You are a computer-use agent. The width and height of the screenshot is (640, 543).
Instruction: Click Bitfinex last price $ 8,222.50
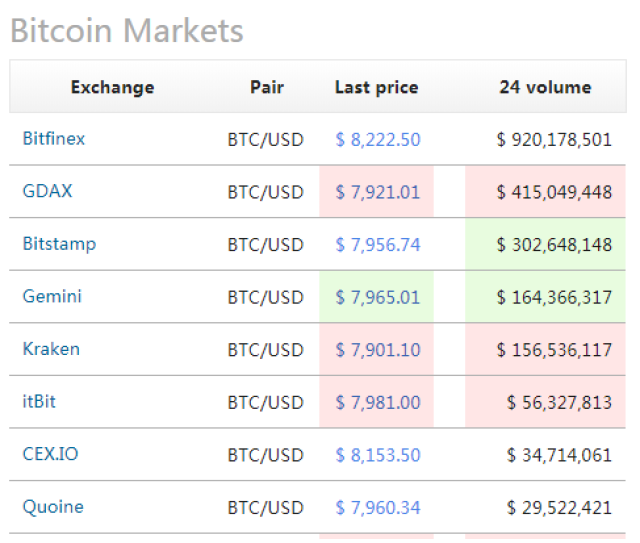click(378, 140)
